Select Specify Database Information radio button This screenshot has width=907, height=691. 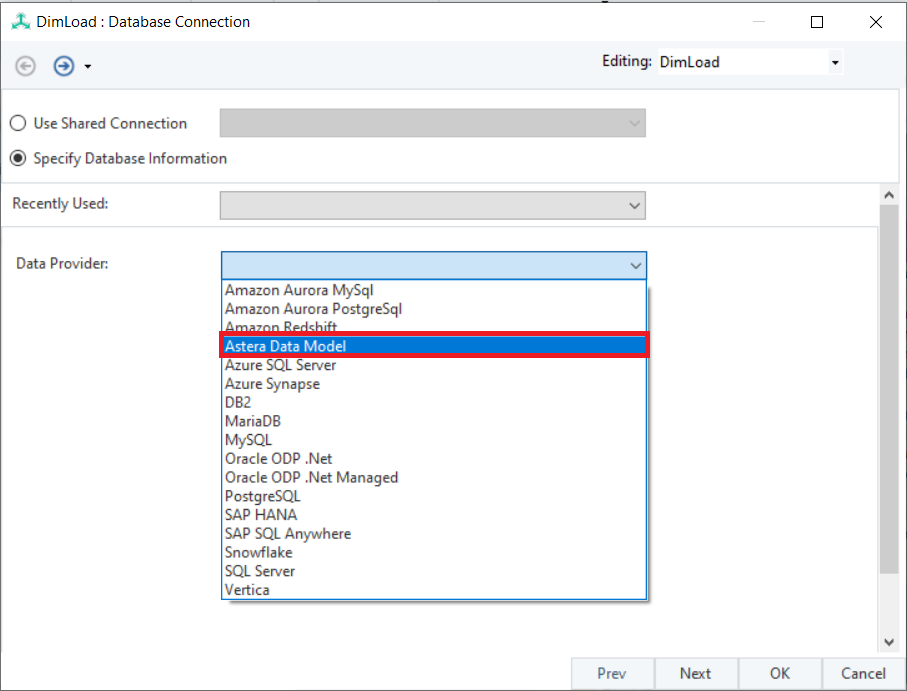tap(18, 158)
